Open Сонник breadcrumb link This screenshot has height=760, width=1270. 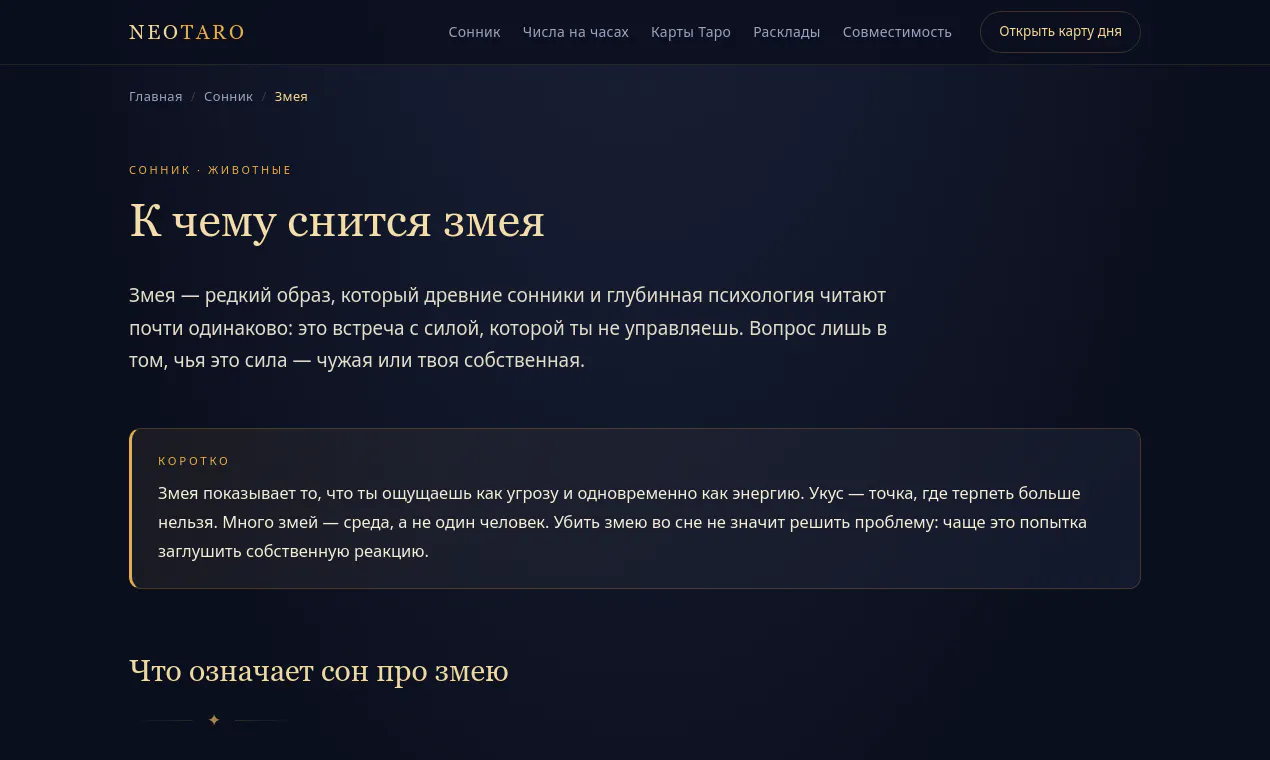pyautogui.click(x=228, y=97)
